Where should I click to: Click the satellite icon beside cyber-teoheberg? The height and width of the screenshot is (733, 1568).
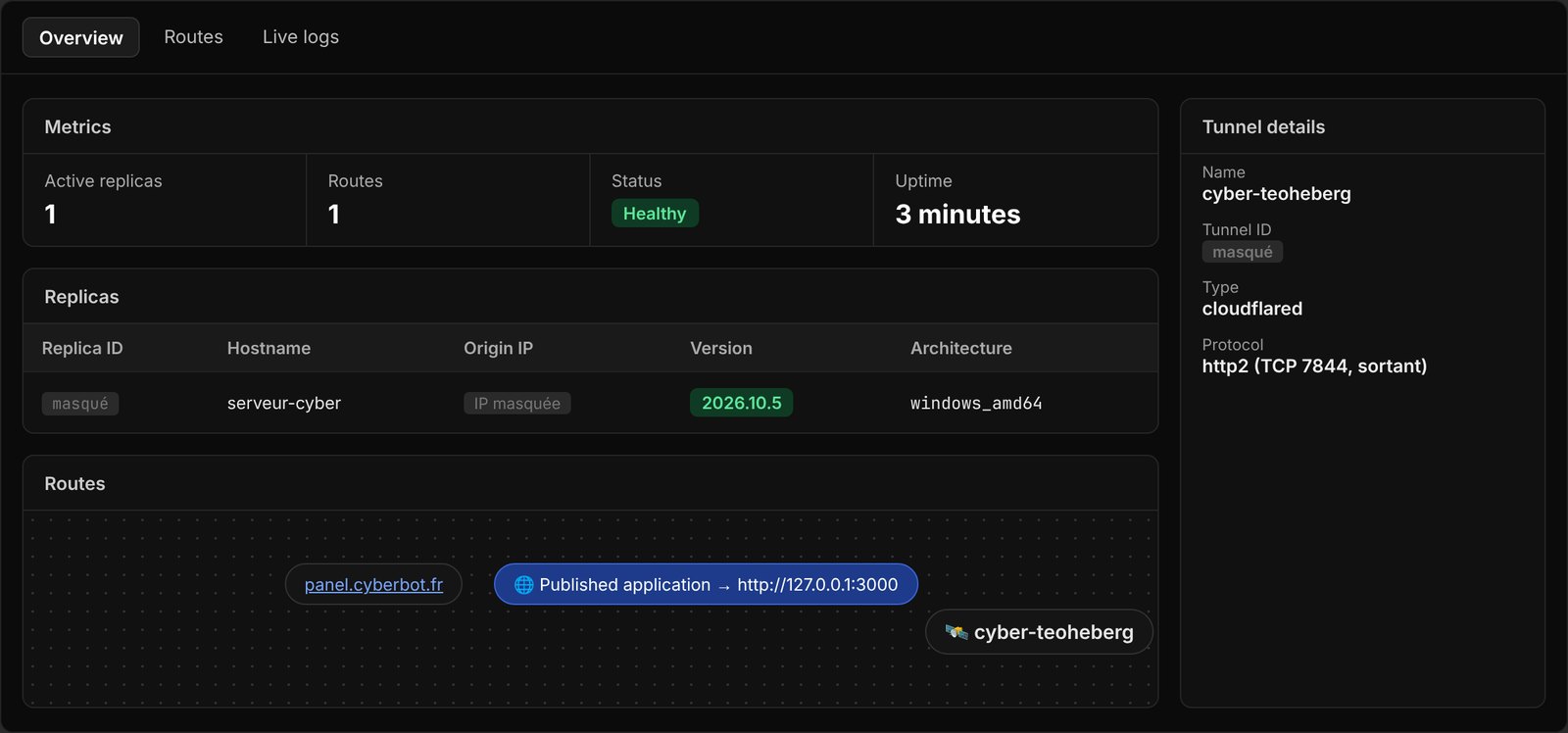(x=956, y=632)
